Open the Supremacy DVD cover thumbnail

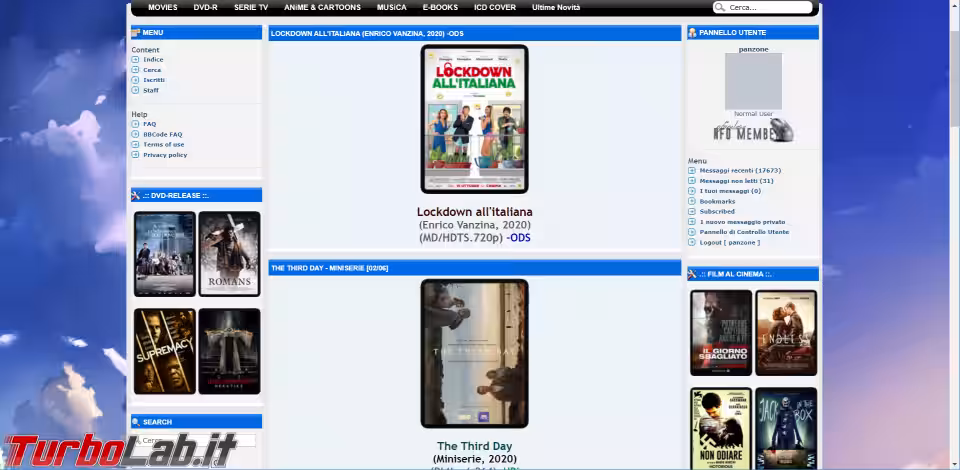tap(165, 351)
